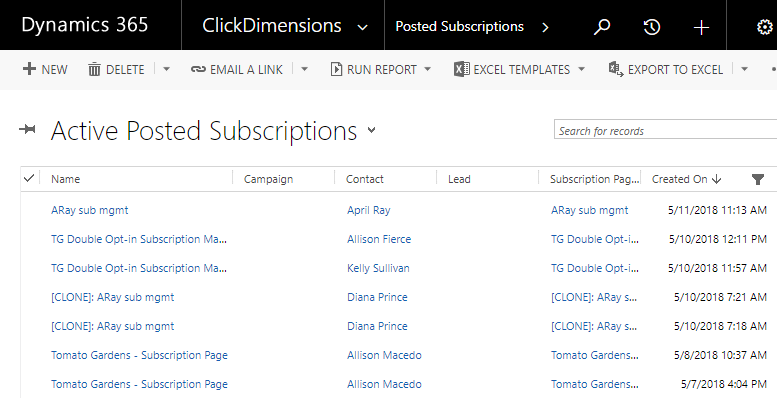Open Kelly Sullivan's TG Double Opt-in subscription name
This screenshot has width=777, height=398.
click(139, 268)
